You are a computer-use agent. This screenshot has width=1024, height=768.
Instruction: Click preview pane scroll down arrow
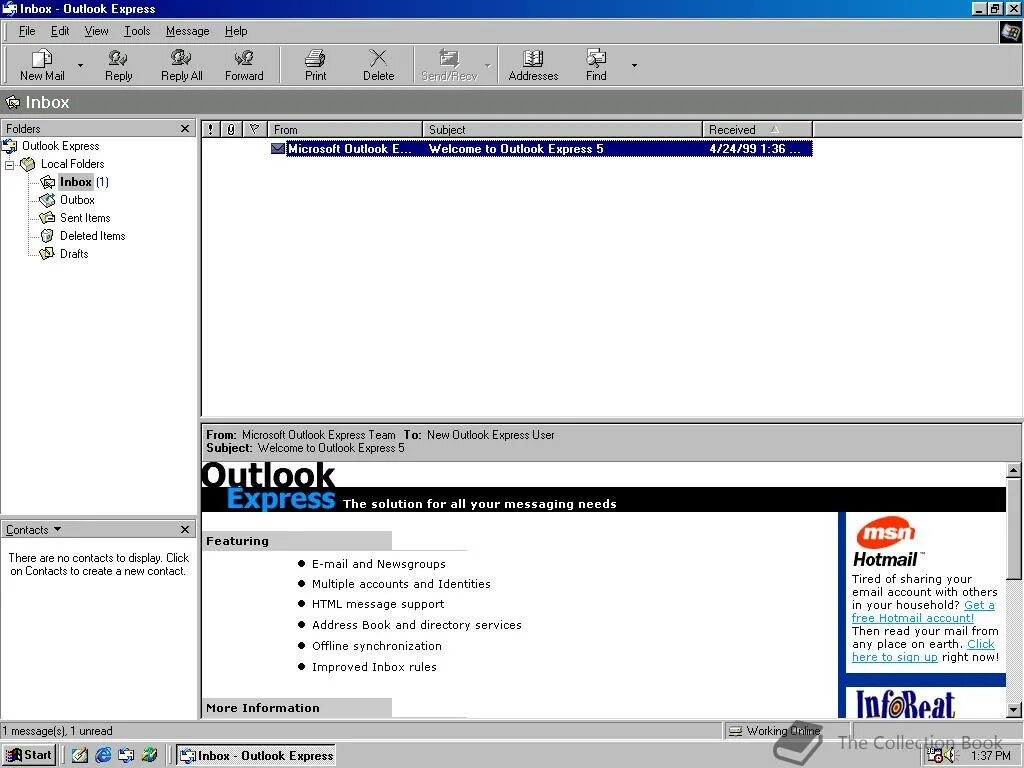[1014, 710]
